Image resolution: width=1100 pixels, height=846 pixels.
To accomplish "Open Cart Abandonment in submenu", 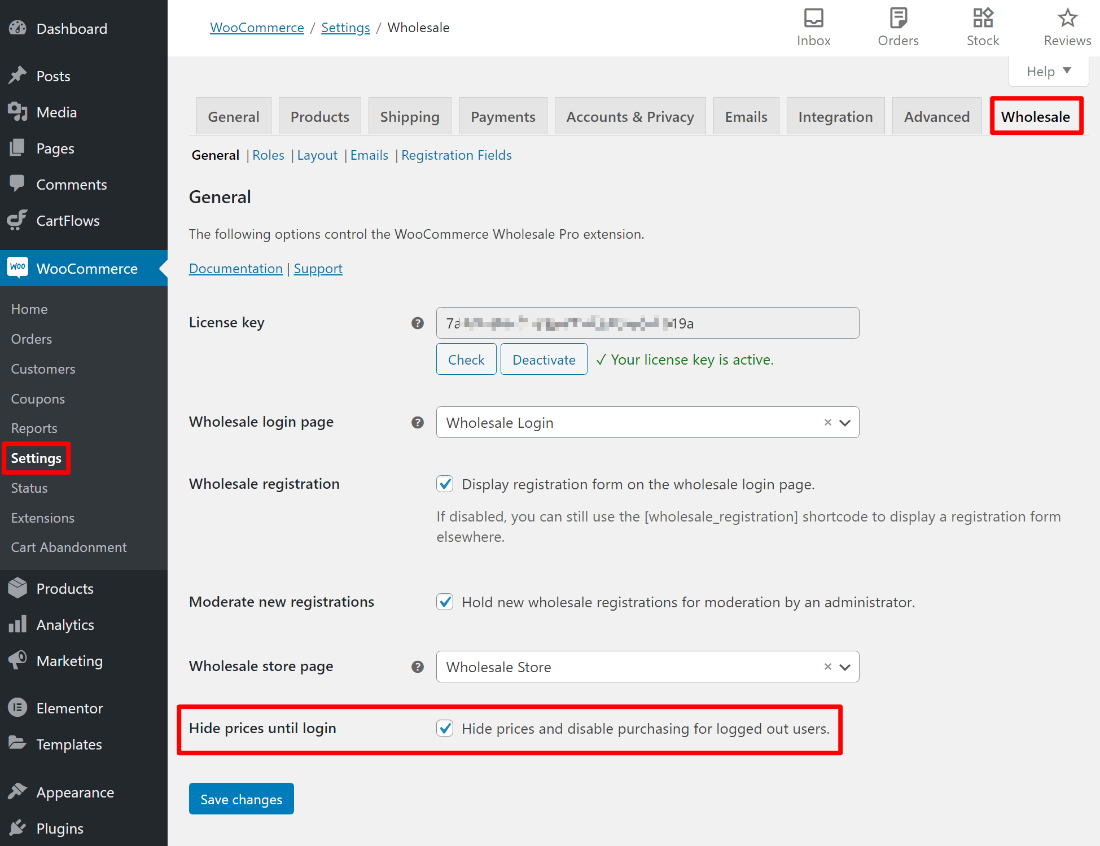I will [69, 547].
